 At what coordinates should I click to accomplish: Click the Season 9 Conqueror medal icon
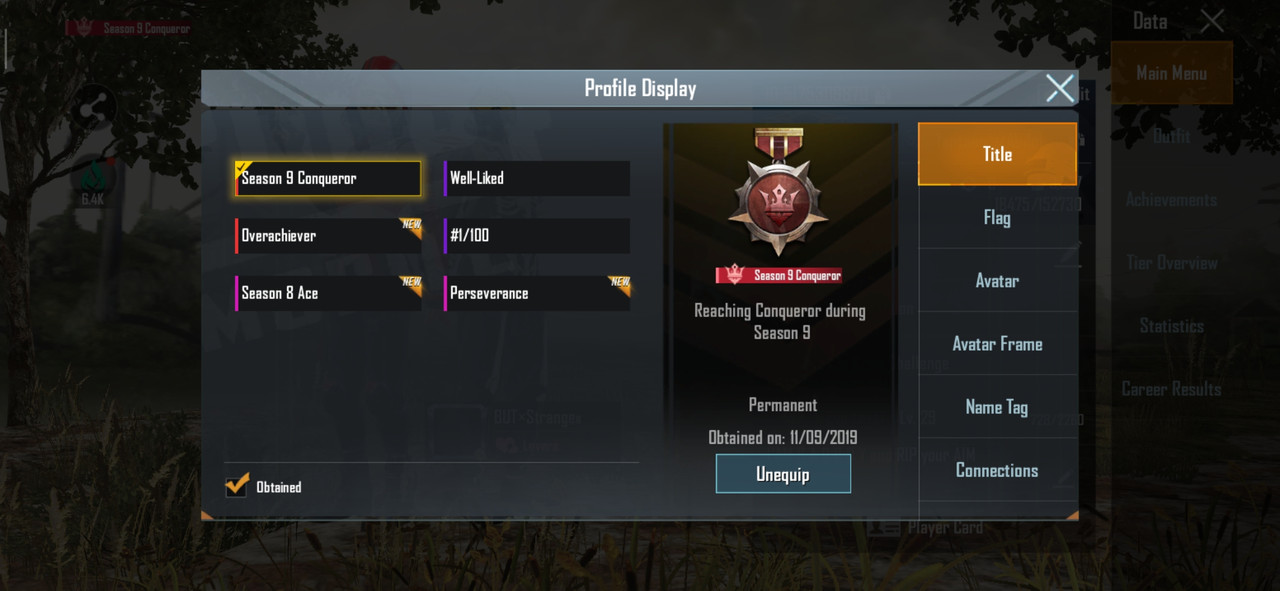(x=783, y=196)
